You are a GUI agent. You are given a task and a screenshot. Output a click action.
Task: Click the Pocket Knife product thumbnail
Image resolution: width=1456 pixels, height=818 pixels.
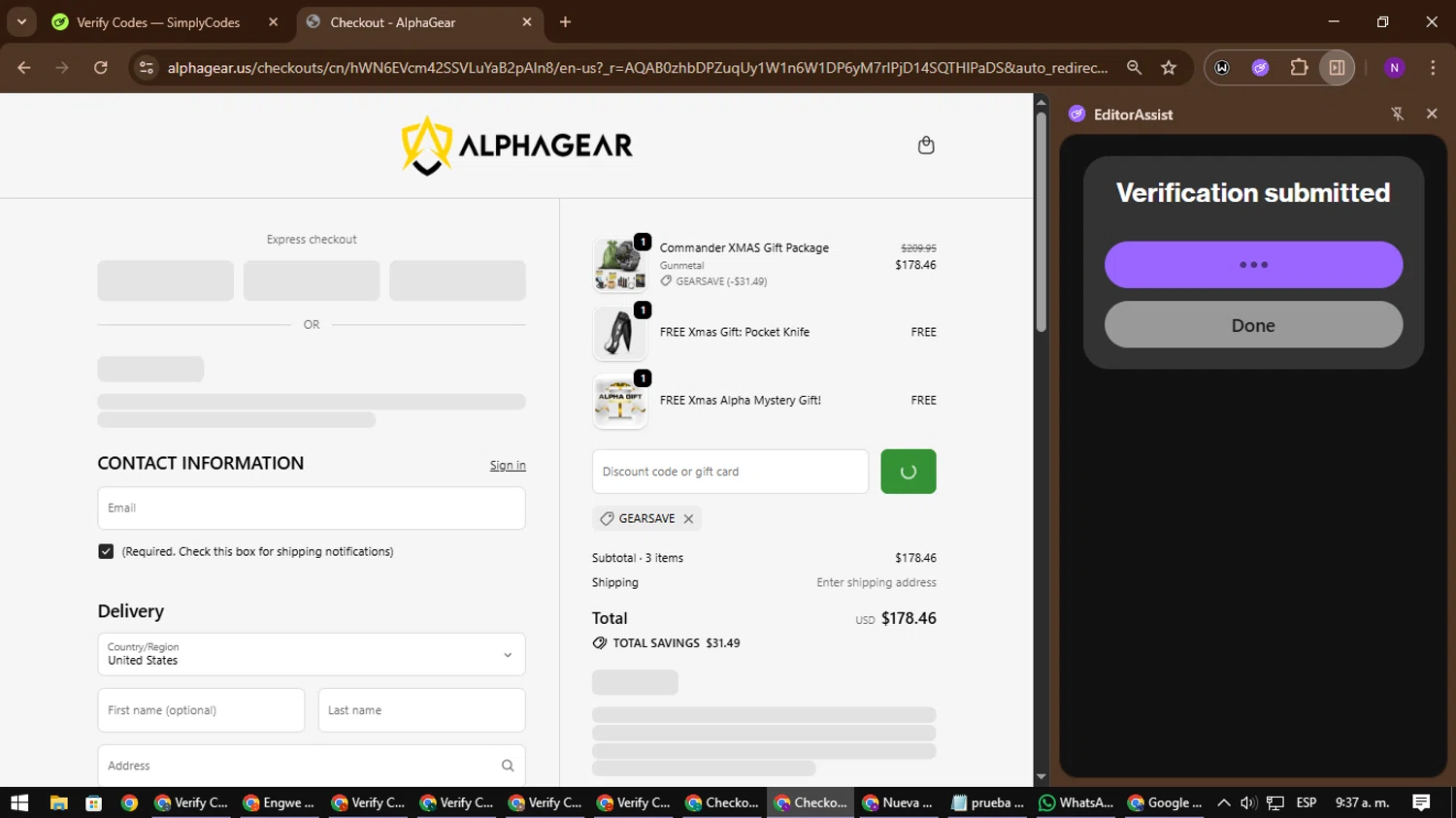tap(620, 333)
